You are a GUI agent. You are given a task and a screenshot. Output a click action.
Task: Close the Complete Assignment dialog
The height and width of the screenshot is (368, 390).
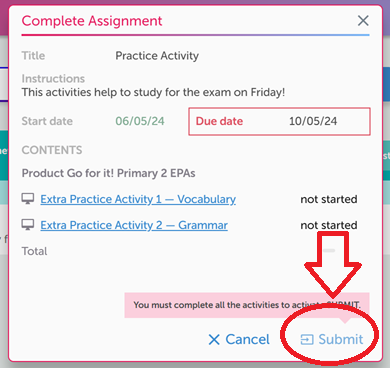pyautogui.click(x=363, y=21)
